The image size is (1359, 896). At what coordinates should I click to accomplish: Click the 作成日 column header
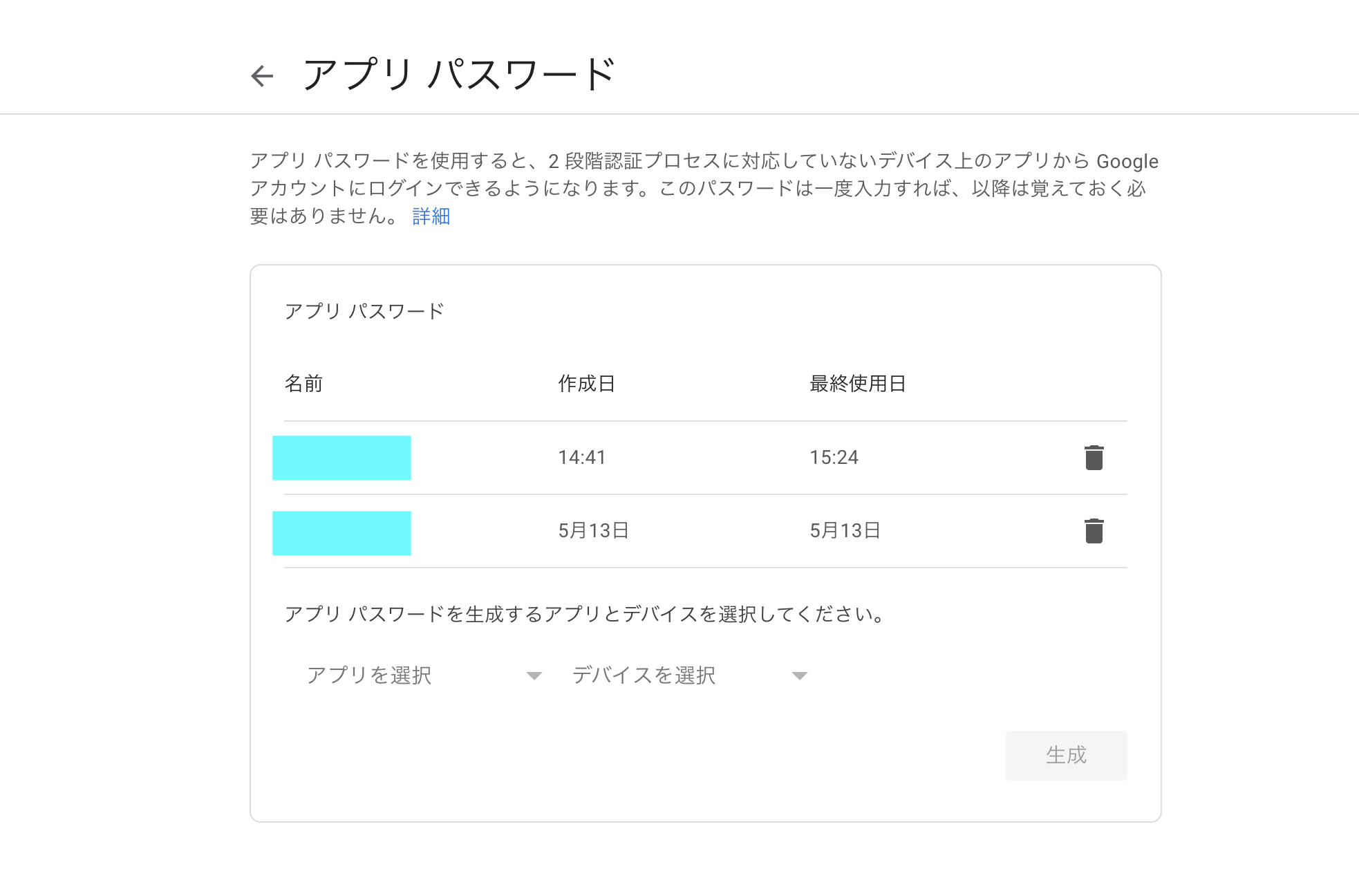587,384
